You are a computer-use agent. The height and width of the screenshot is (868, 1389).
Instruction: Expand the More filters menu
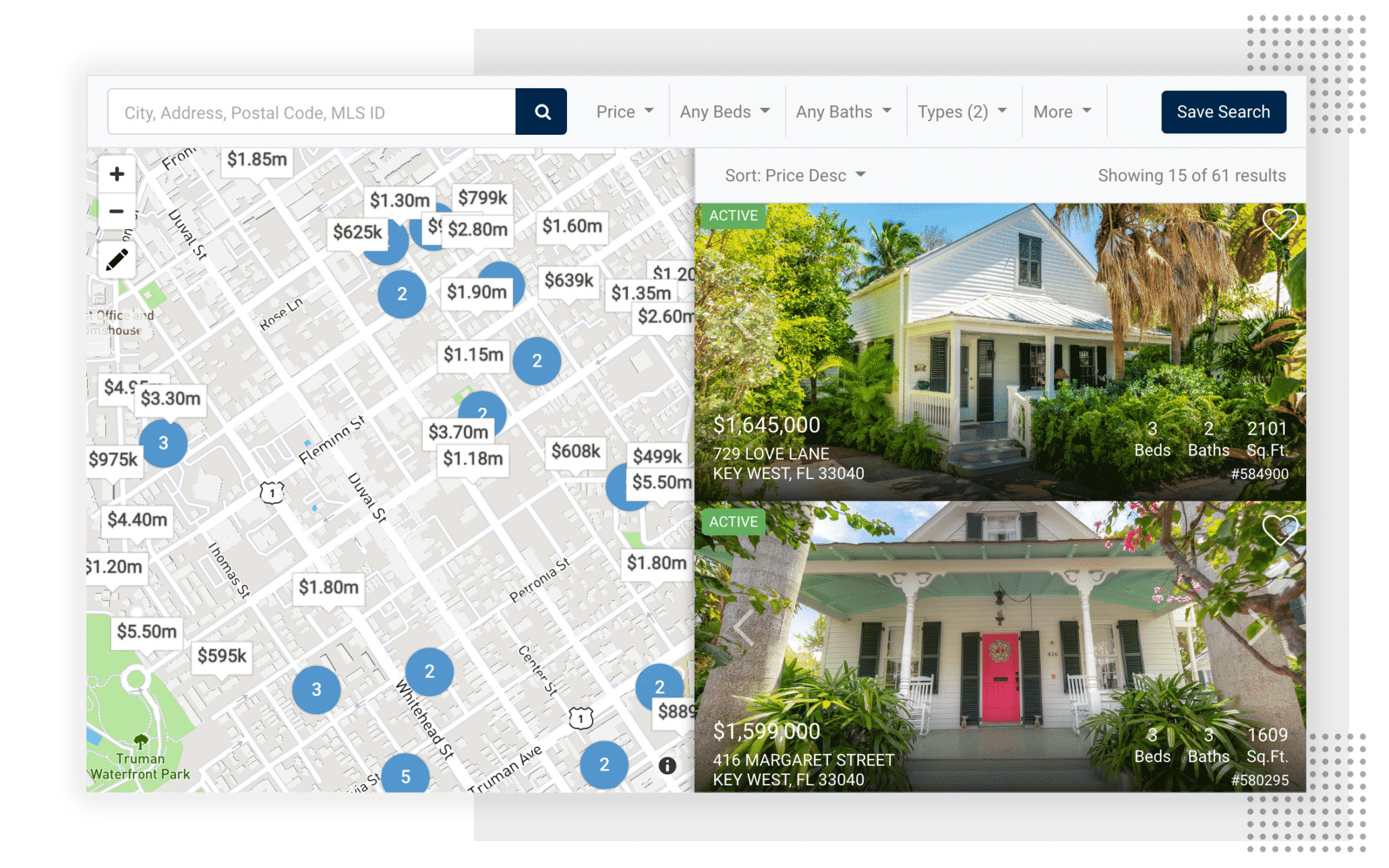1062,110
